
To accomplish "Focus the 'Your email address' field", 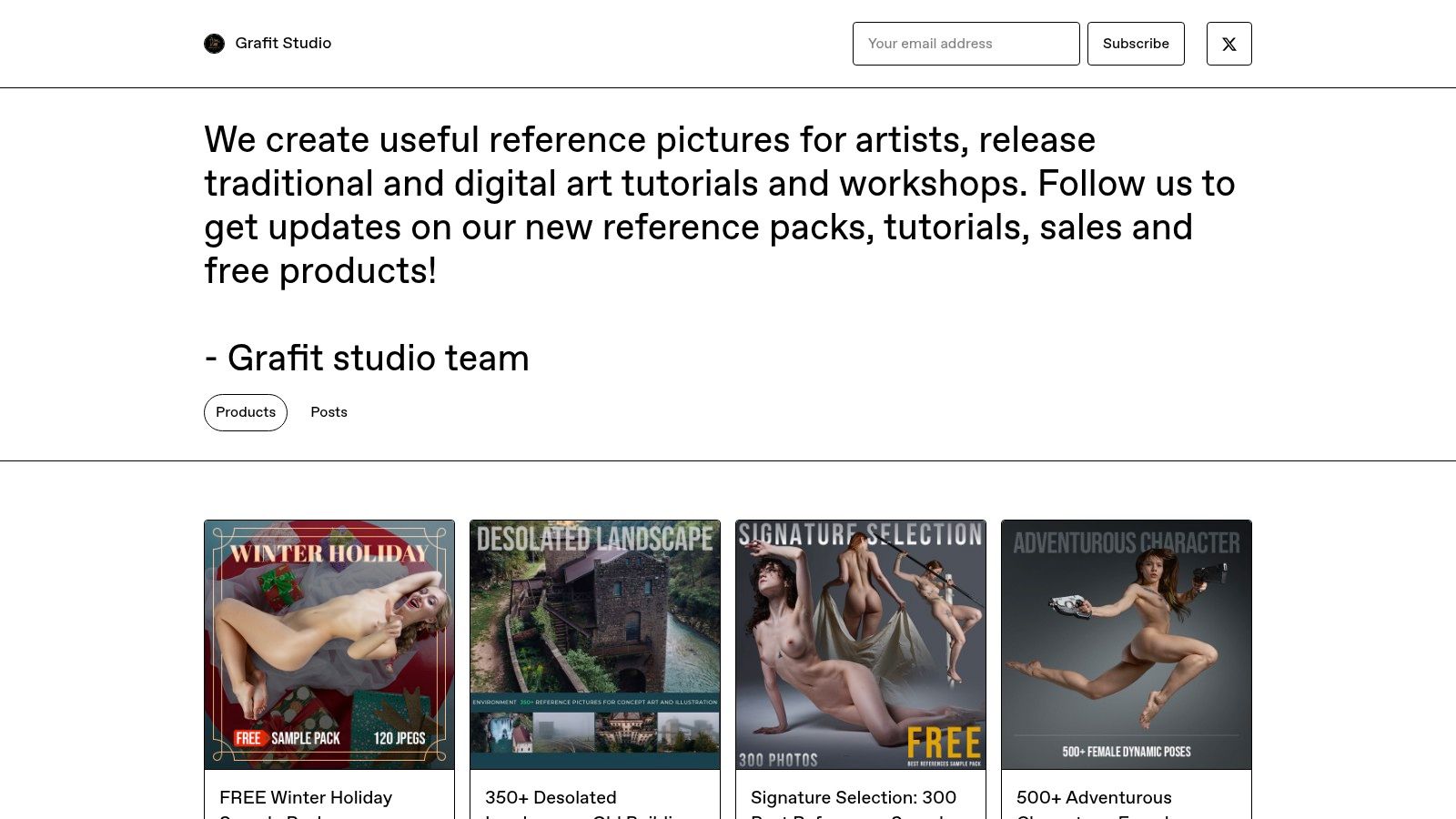I will pyautogui.click(x=966, y=44).
